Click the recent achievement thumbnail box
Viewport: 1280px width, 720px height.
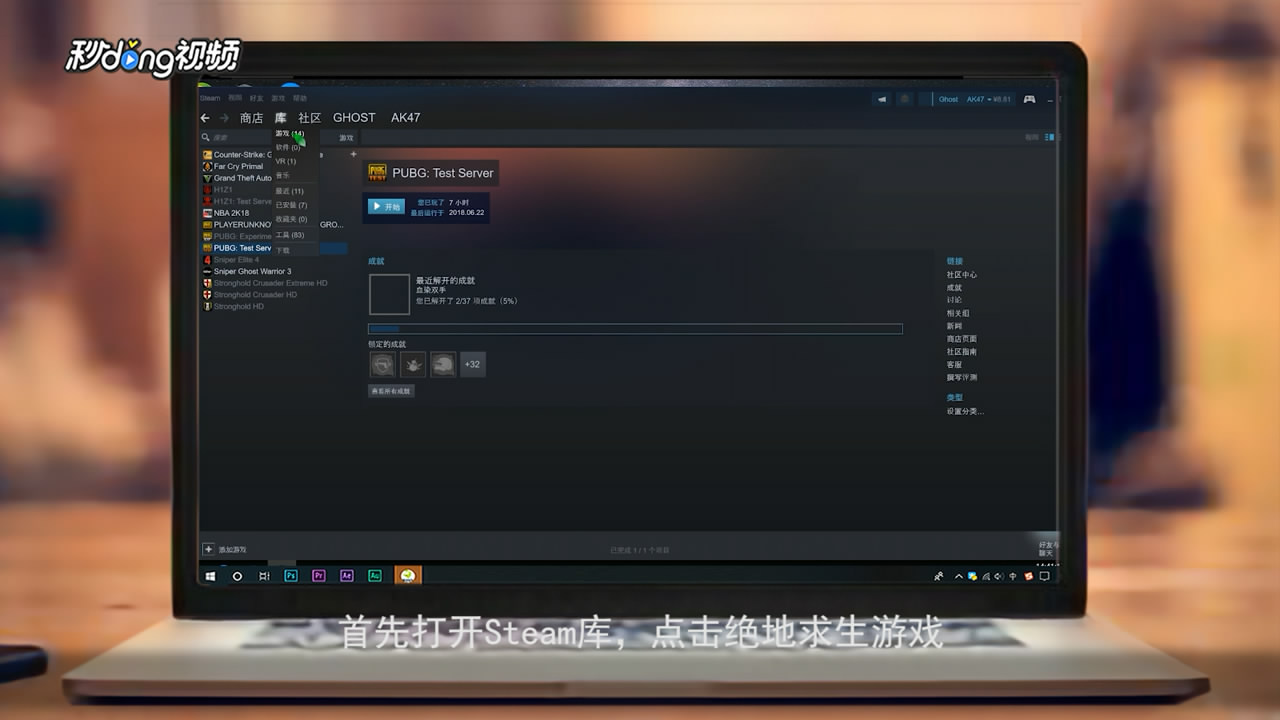coord(389,294)
